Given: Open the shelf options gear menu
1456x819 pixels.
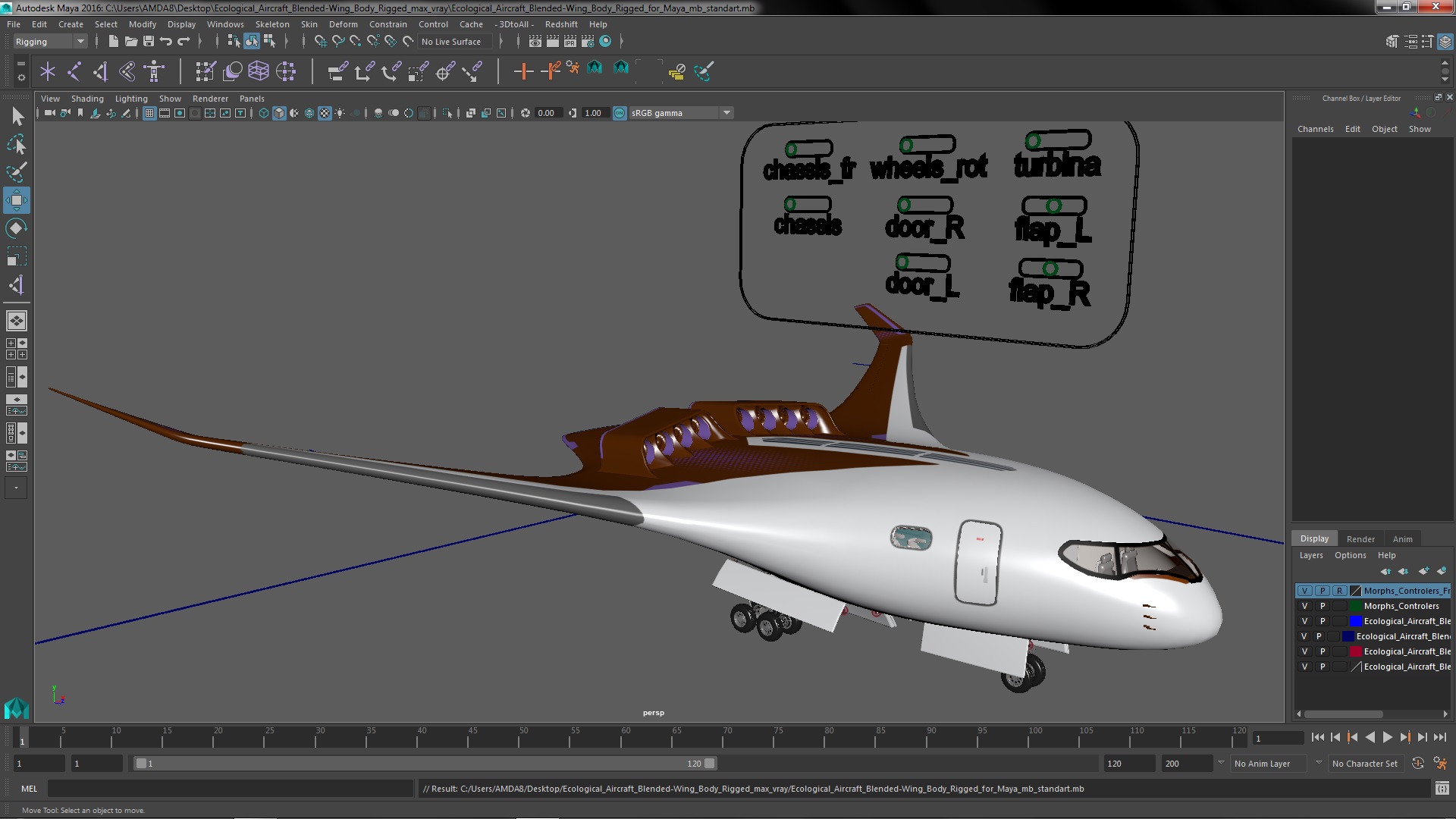Looking at the screenshot, I should click(21, 77).
